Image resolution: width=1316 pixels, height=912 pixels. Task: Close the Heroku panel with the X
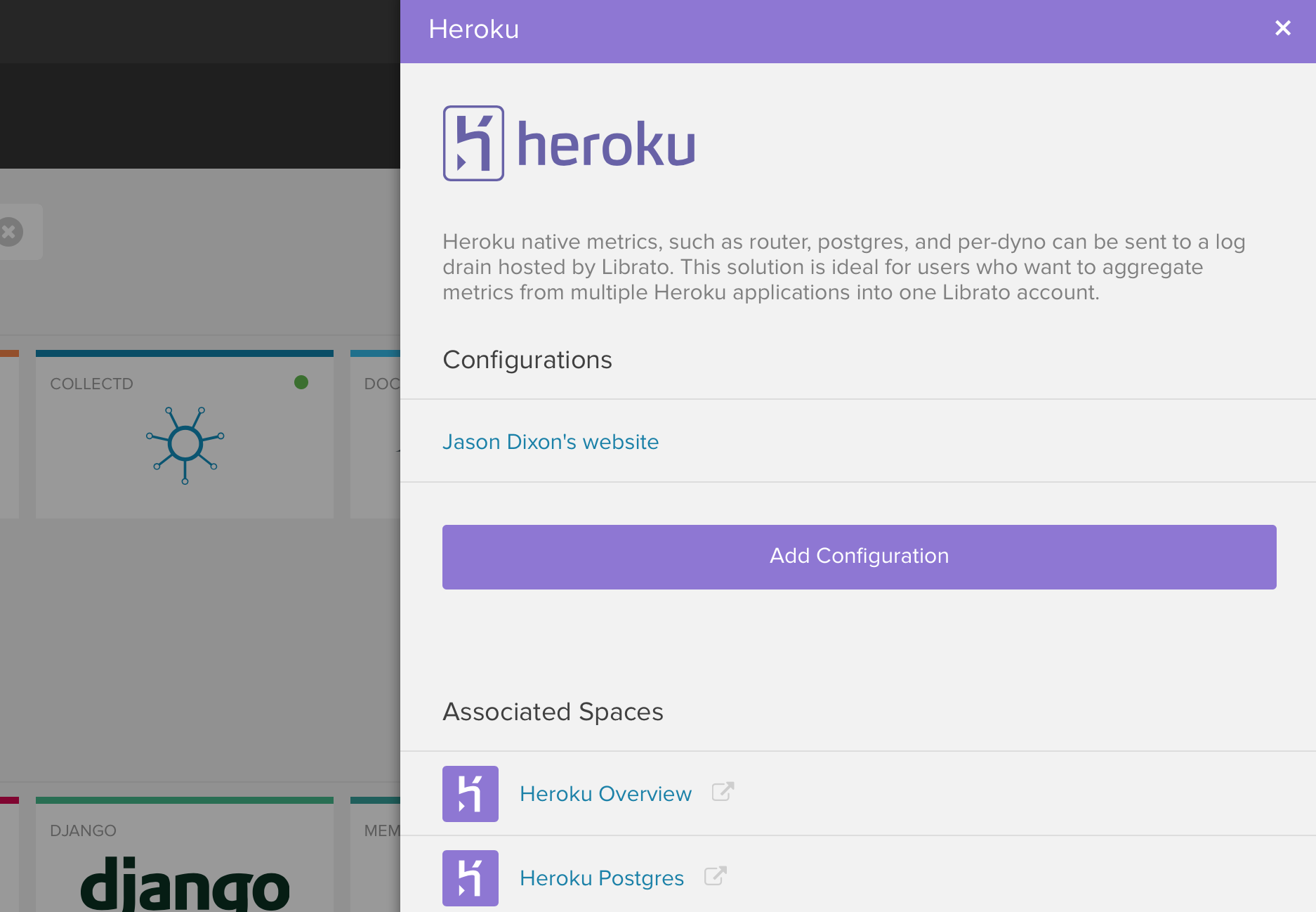click(x=1282, y=28)
